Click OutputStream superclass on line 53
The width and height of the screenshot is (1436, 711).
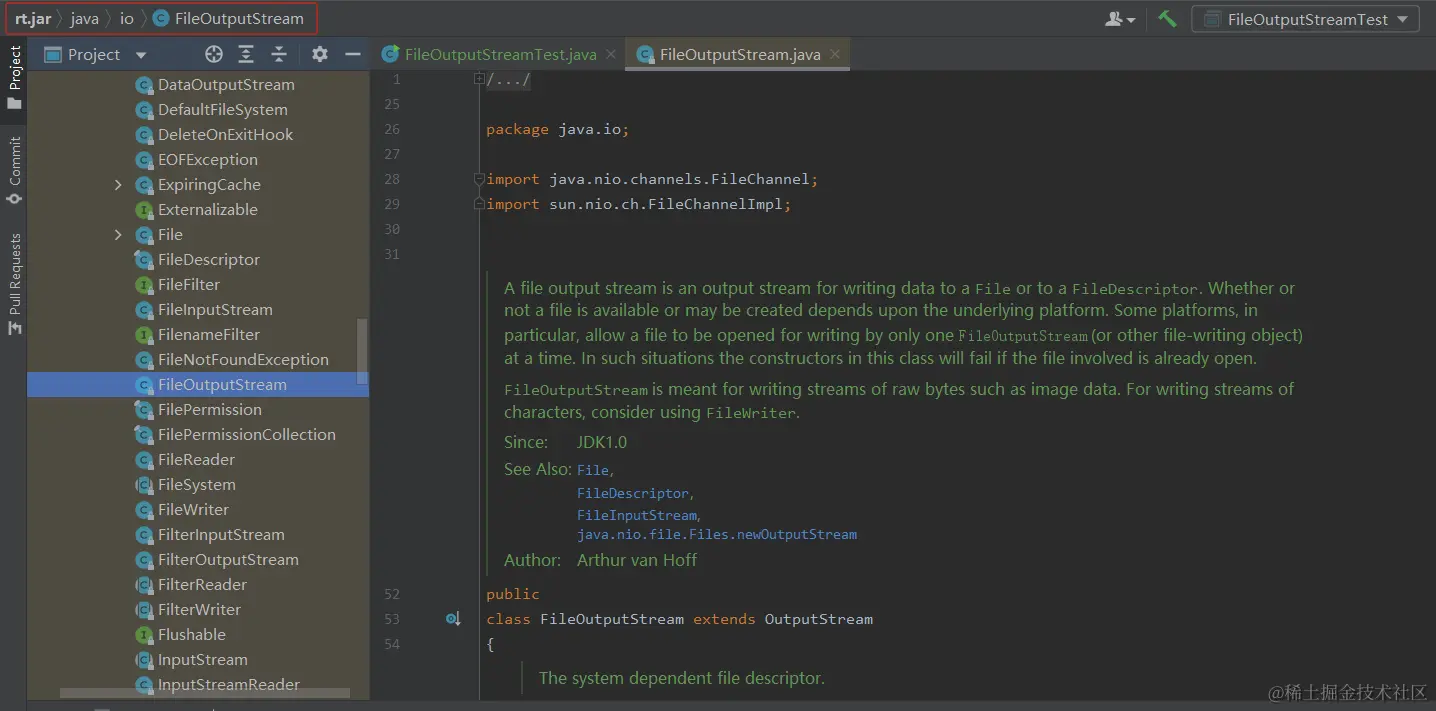819,619
